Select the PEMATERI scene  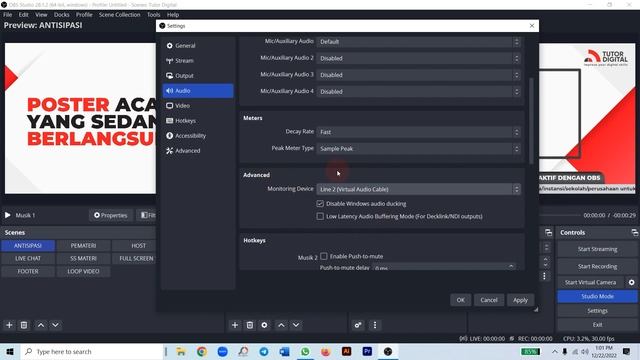83,246
